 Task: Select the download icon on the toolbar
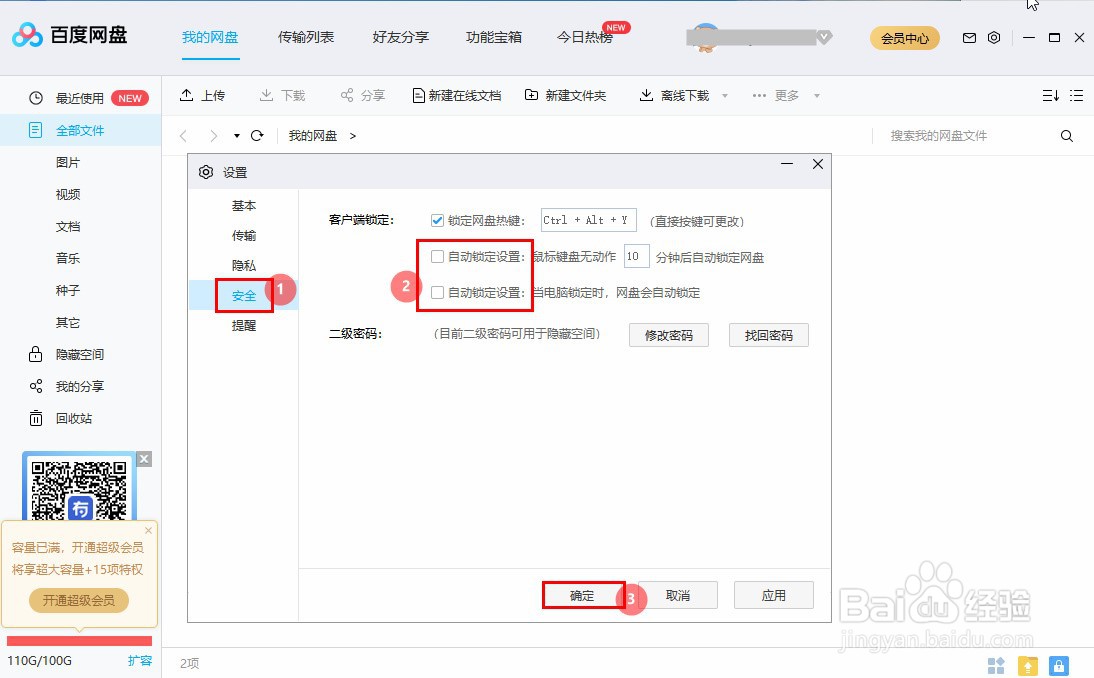click(266, 95)
